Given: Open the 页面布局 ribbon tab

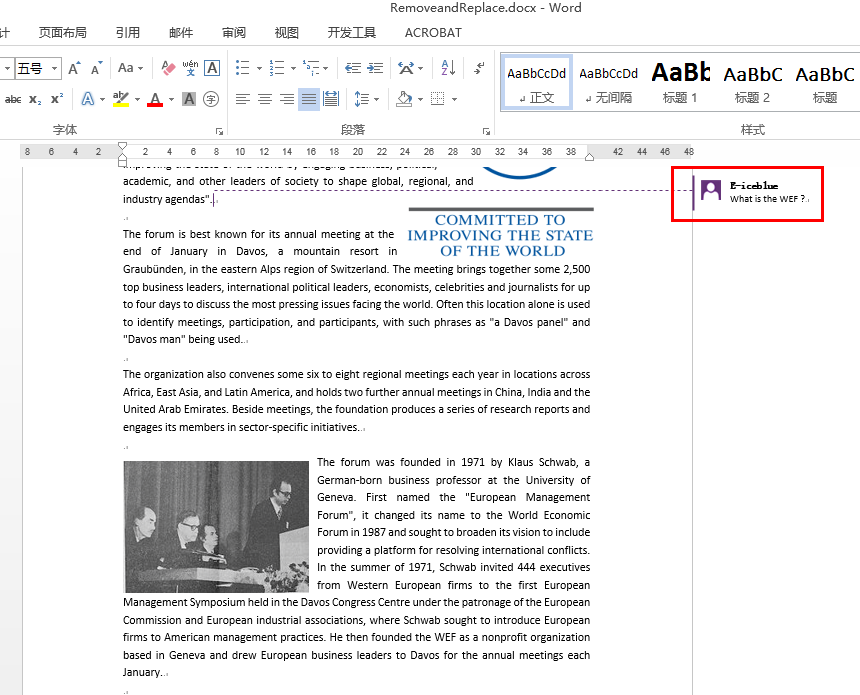Looking at the screenshot, I should pos(63,33).
